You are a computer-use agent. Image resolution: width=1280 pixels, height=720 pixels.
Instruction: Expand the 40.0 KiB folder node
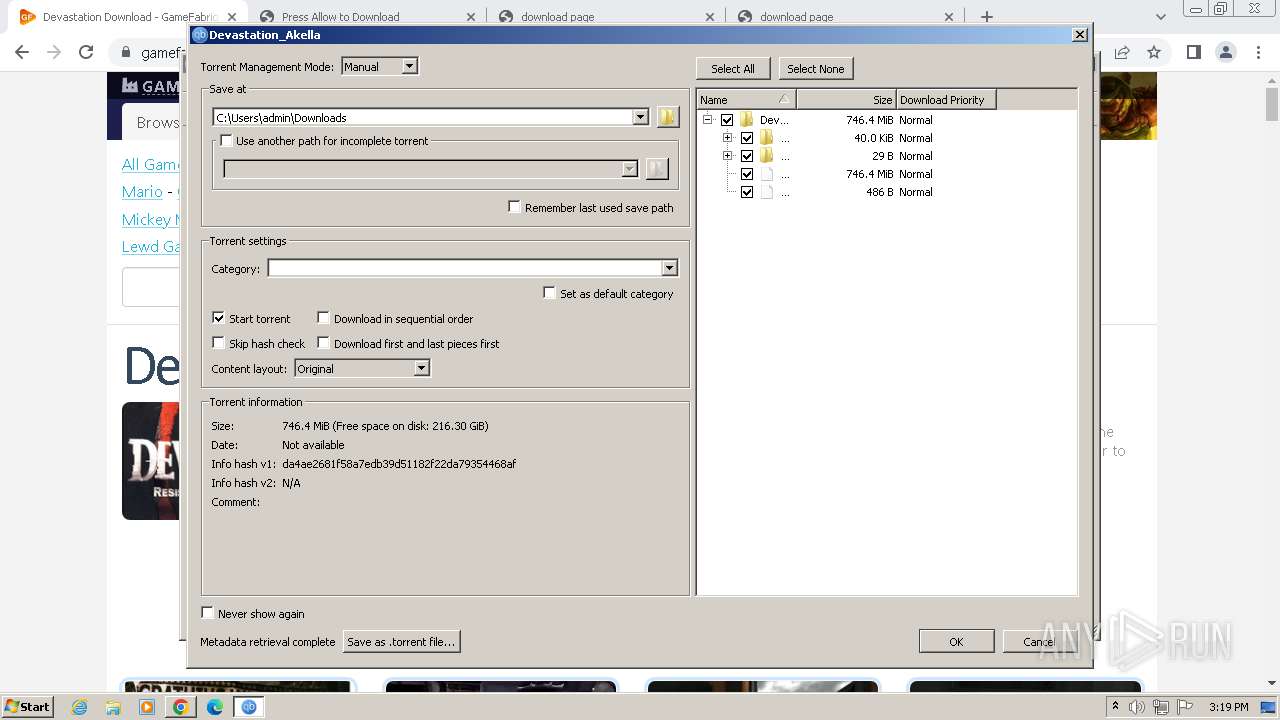pos(728,138)
